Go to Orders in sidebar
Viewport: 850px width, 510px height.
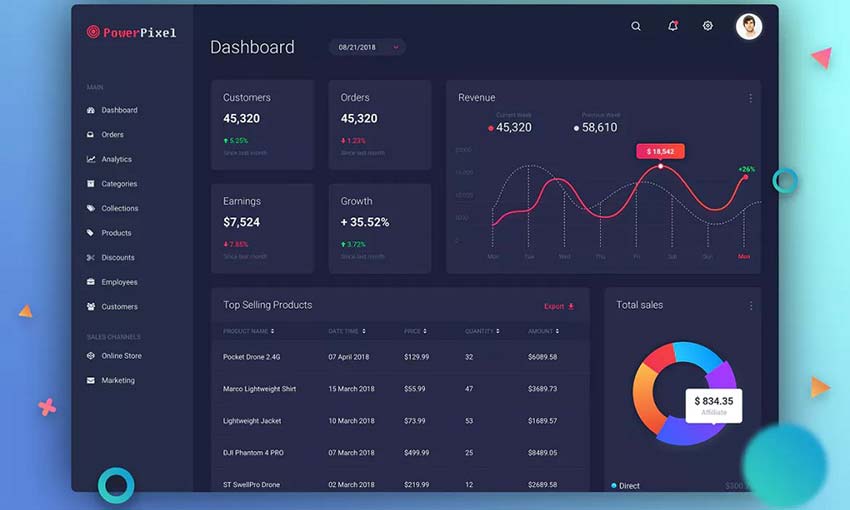[112, 135]
